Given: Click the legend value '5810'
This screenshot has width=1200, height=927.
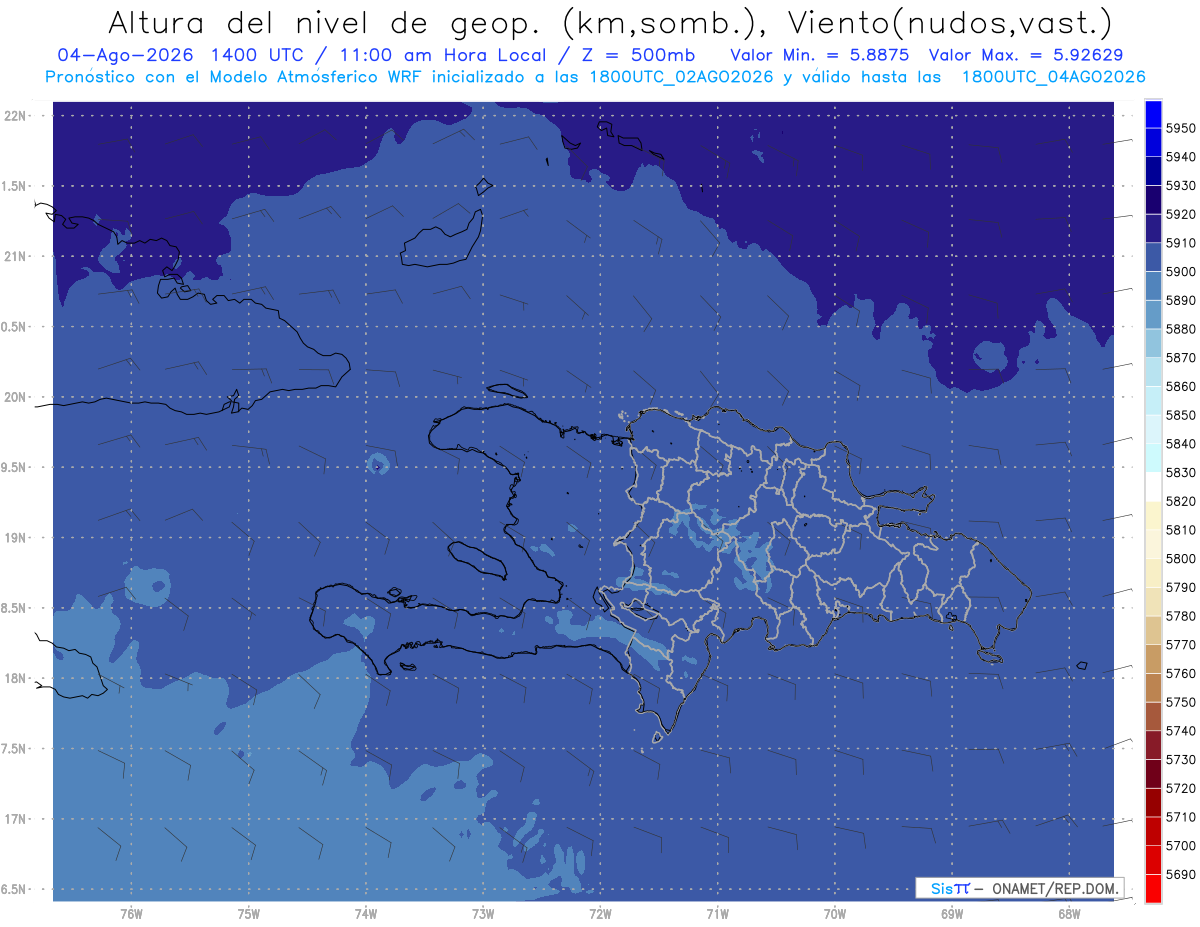Looking at the screenshot, I should pyautogui.click(x=1180, y=530).
